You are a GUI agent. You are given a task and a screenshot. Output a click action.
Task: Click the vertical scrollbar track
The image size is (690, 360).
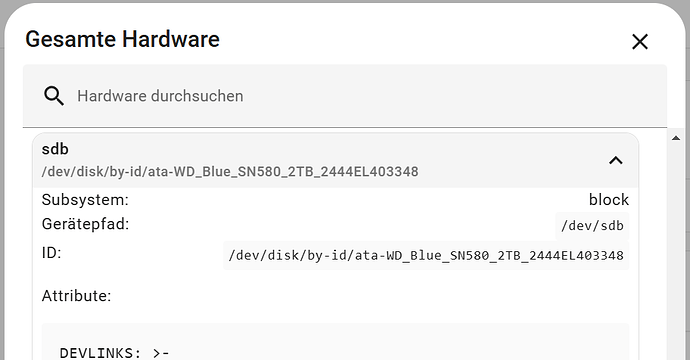pos(676,251)
